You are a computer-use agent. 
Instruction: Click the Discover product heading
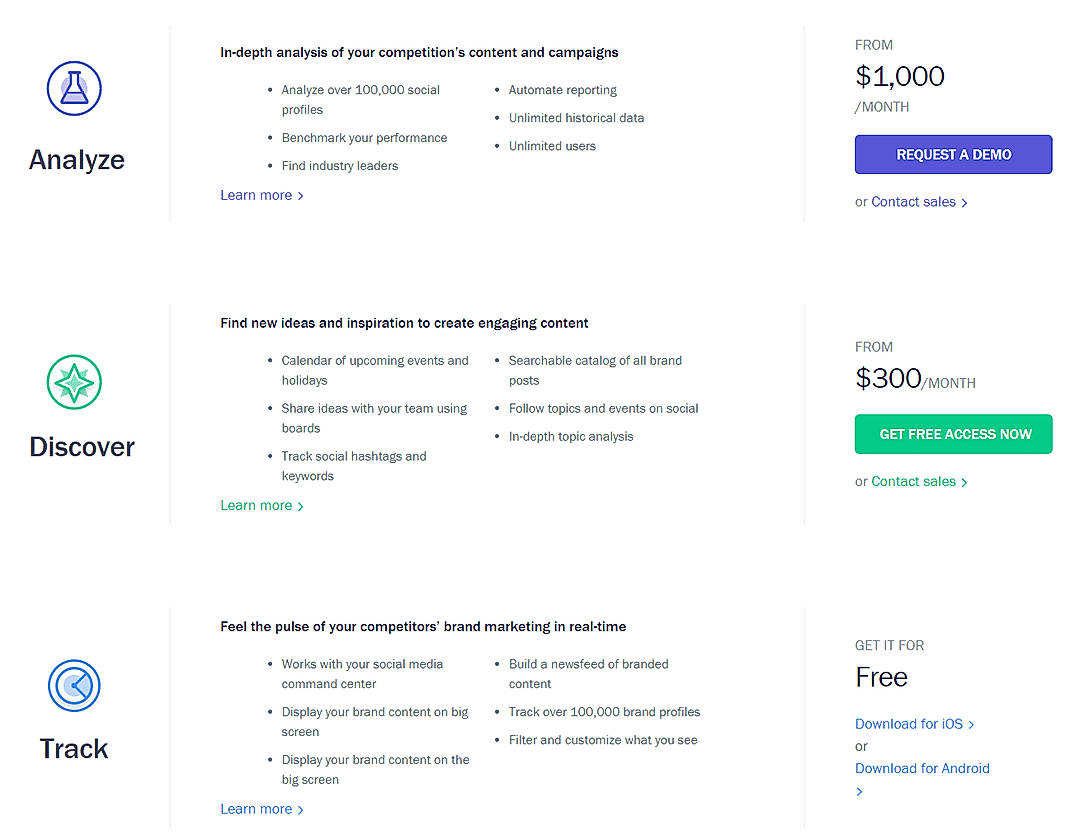point(82,447)
